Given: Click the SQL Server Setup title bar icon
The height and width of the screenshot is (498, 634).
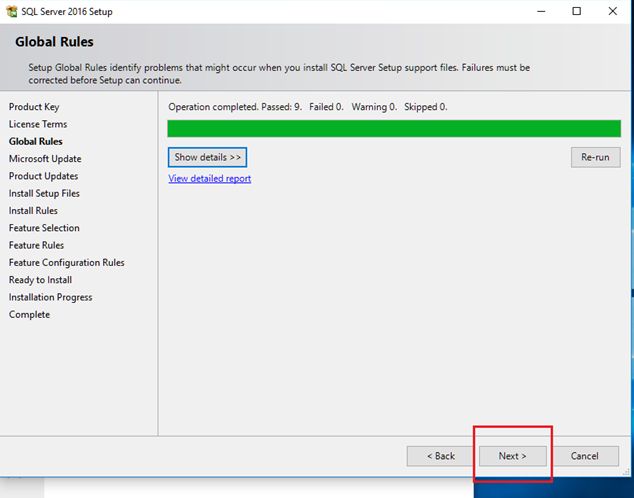Looking at the screenshot, I should [x=11, y=11].
